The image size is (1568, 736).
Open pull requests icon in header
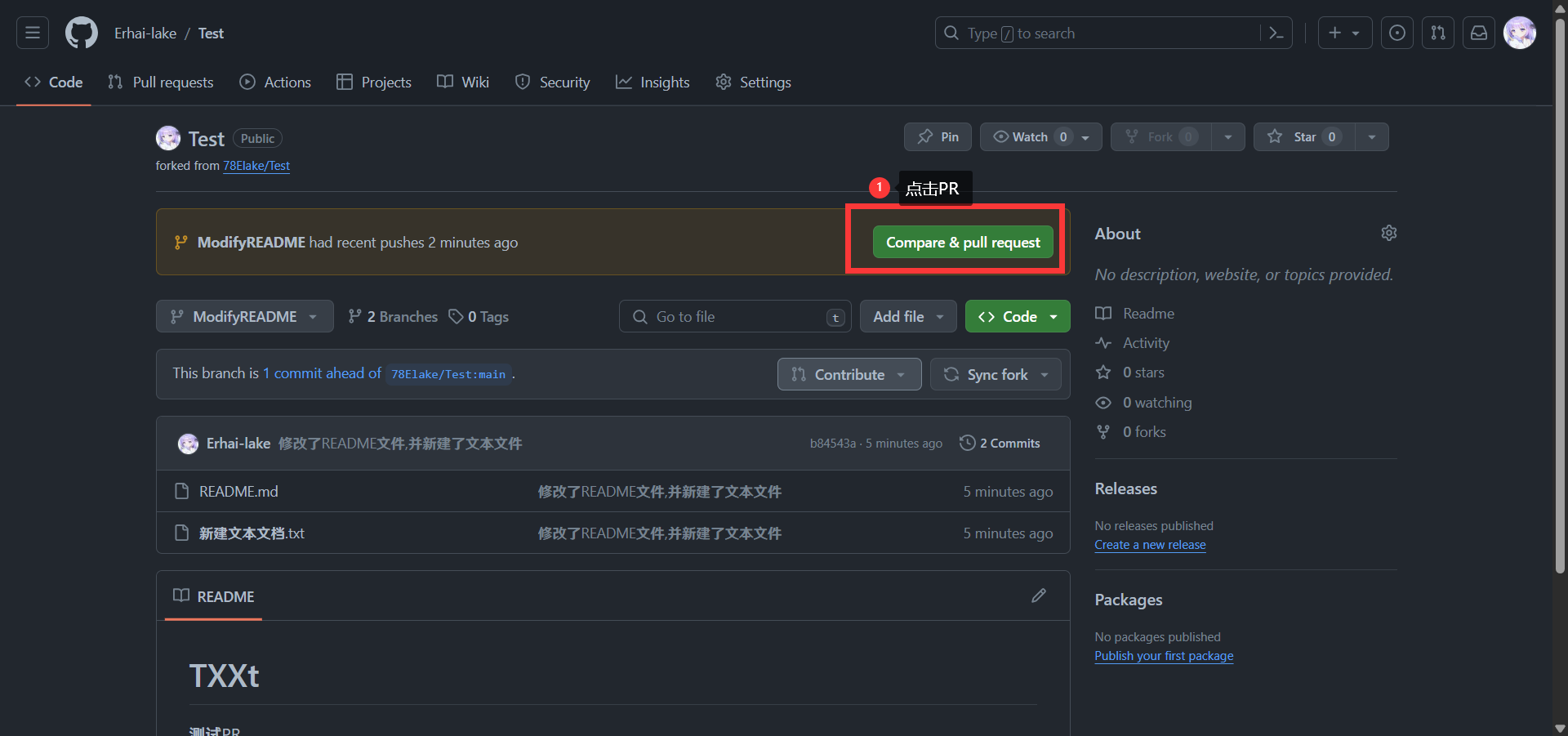click(1438, 33)
